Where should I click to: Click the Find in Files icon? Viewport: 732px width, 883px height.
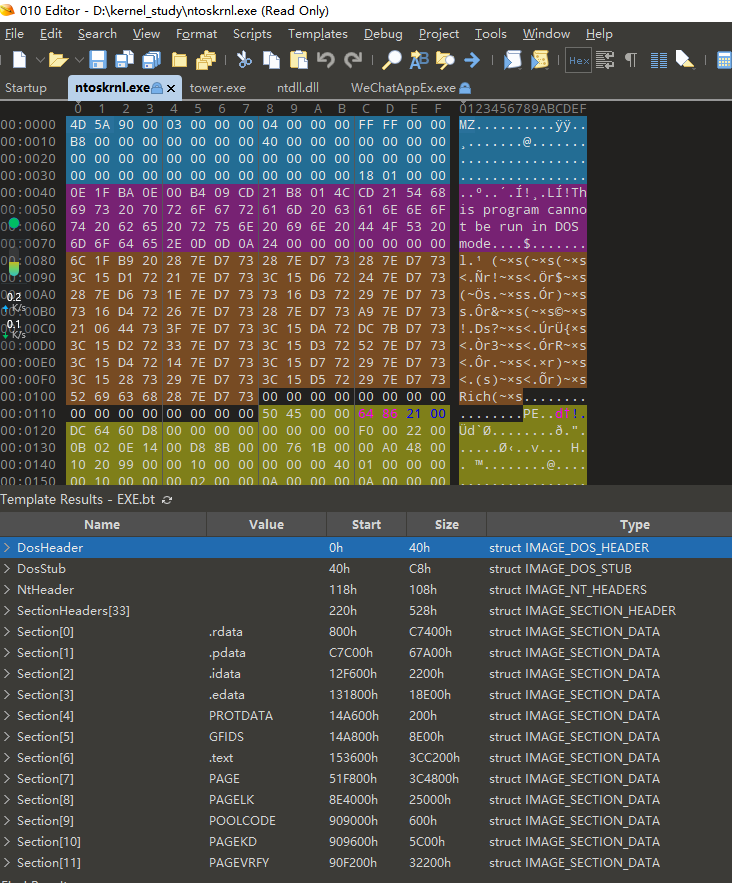coord(445,60)
